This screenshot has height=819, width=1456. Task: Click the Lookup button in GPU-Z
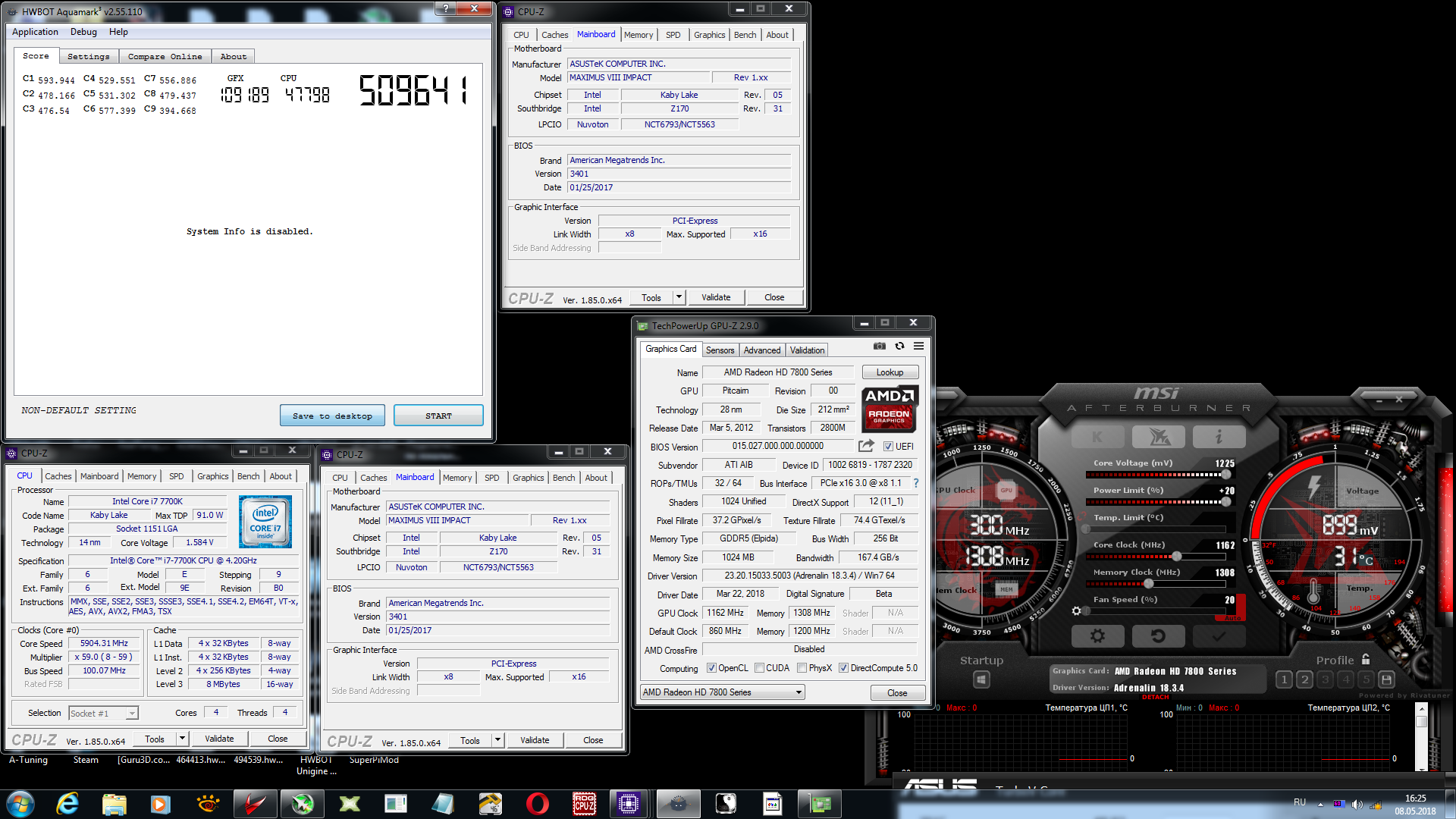[890, 372]
